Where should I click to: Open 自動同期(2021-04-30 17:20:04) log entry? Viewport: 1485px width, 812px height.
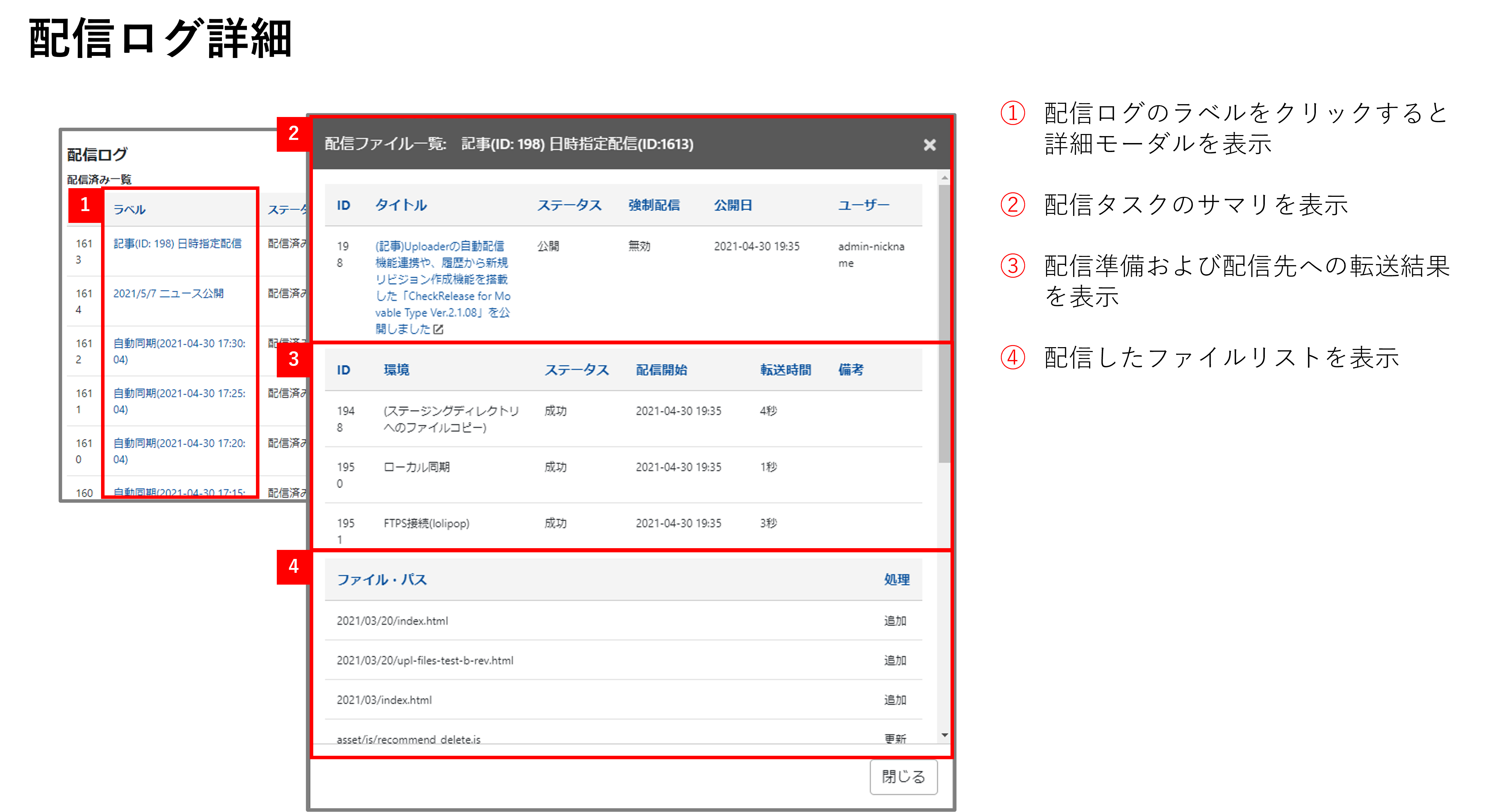(179, 443)
